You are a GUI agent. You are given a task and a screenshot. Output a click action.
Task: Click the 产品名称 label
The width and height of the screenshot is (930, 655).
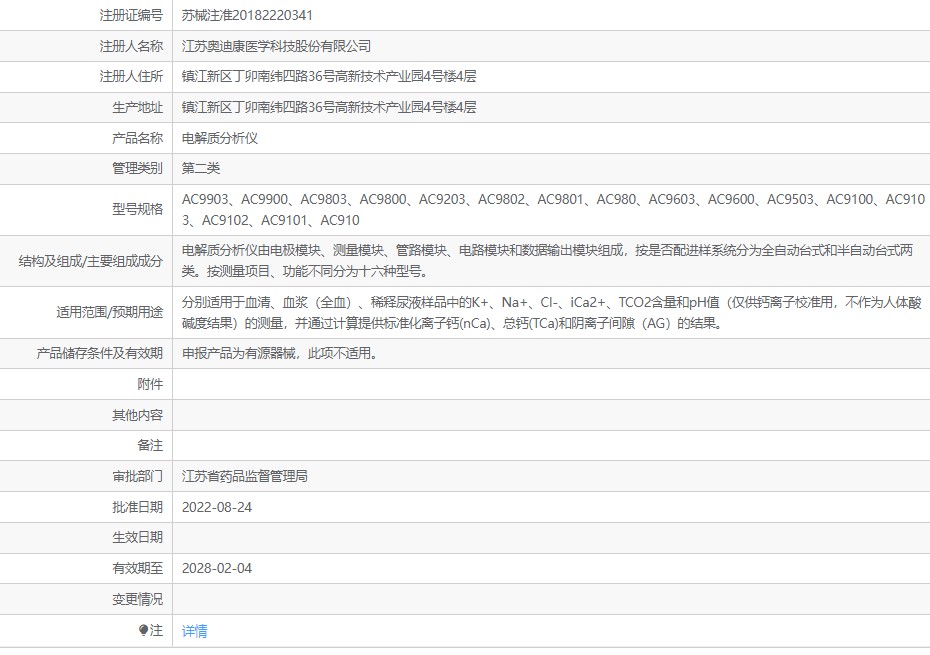138,138
